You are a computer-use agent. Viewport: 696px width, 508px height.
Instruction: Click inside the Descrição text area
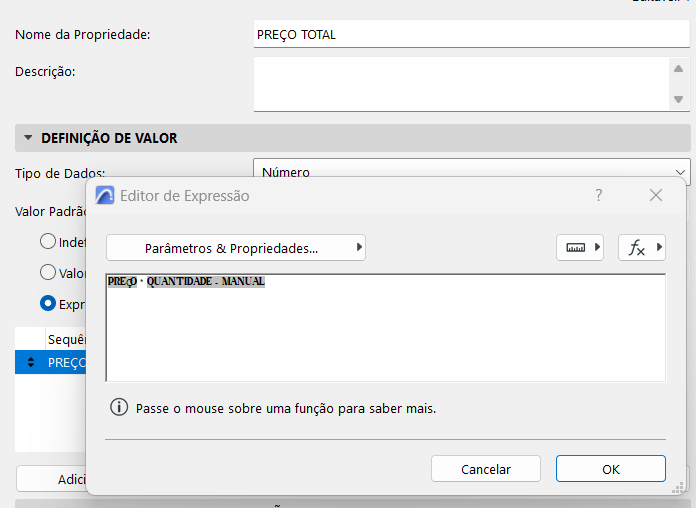click(462, 84)
